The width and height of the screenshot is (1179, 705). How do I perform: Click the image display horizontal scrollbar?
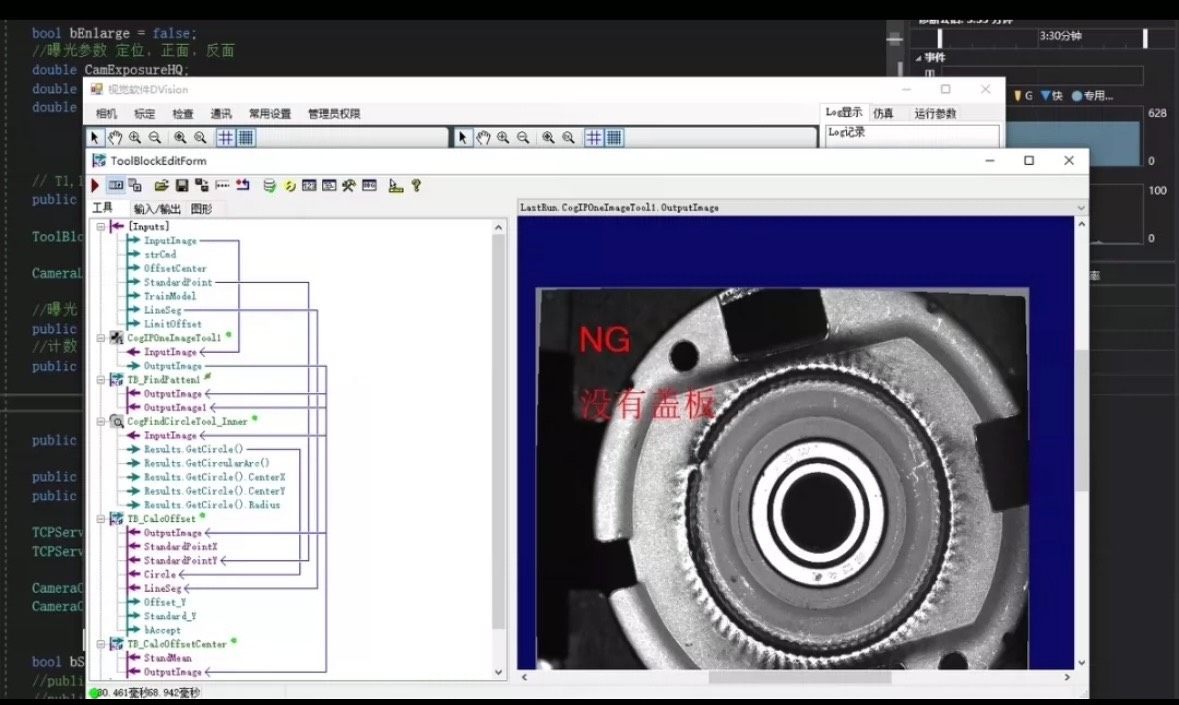click(x=796, y=676)
